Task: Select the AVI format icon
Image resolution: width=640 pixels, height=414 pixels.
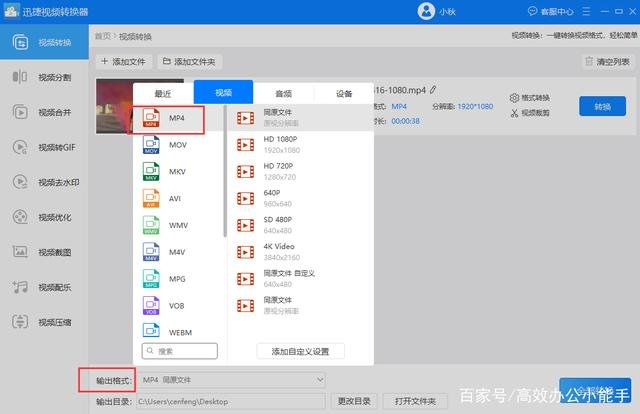Action: point(151,198)
